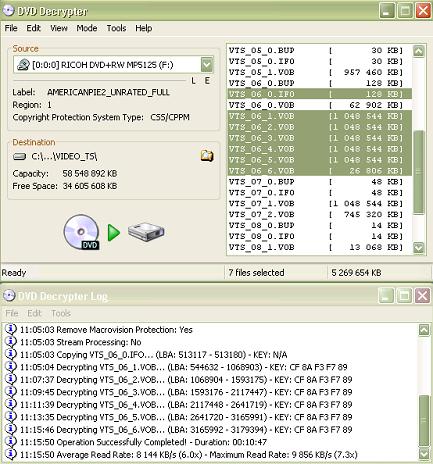
Task: Open the Help menu
Action: tap(144, 28)
